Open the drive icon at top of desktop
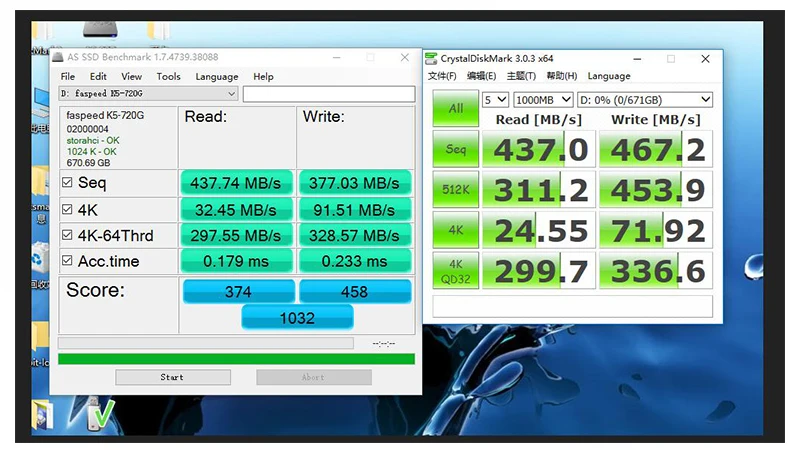This screenshot has height=450, width=800. (101, 29)
